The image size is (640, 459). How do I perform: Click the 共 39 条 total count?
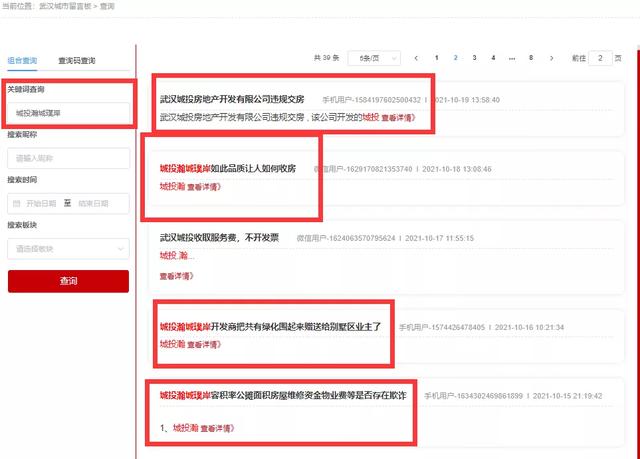coord(327,58)
